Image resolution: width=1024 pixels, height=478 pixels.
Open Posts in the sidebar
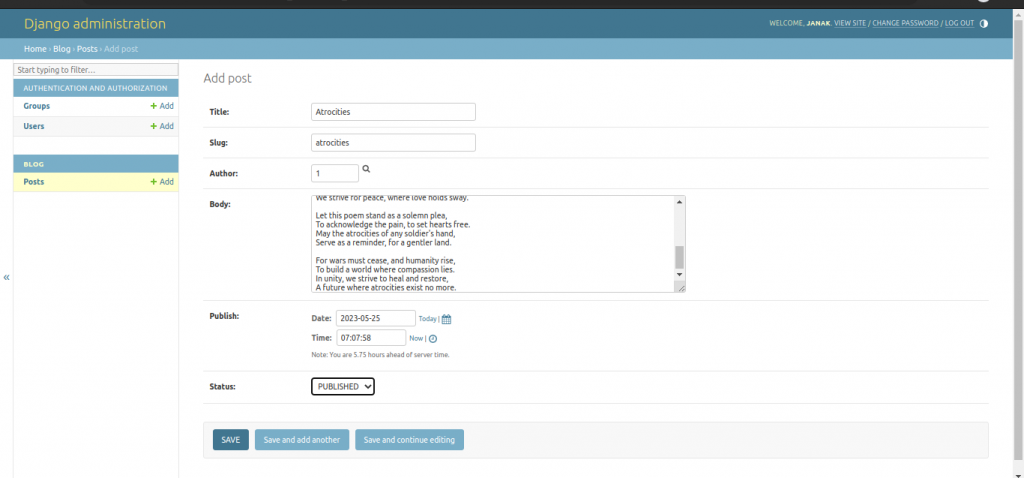click(x=34, y=182)
